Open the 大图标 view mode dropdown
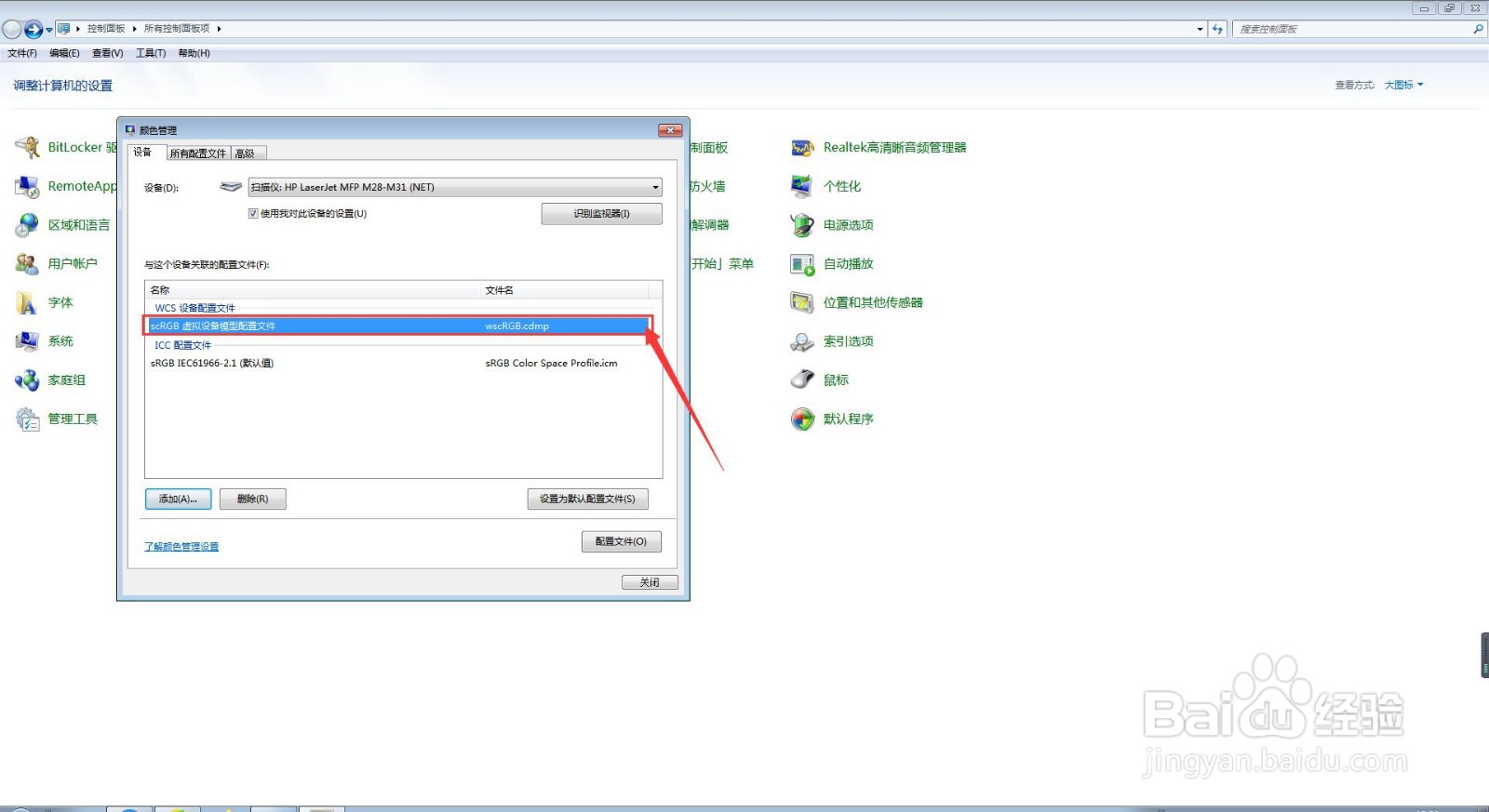Image resolution: width=1489 pixels, height=812 pixels. 1403,85
